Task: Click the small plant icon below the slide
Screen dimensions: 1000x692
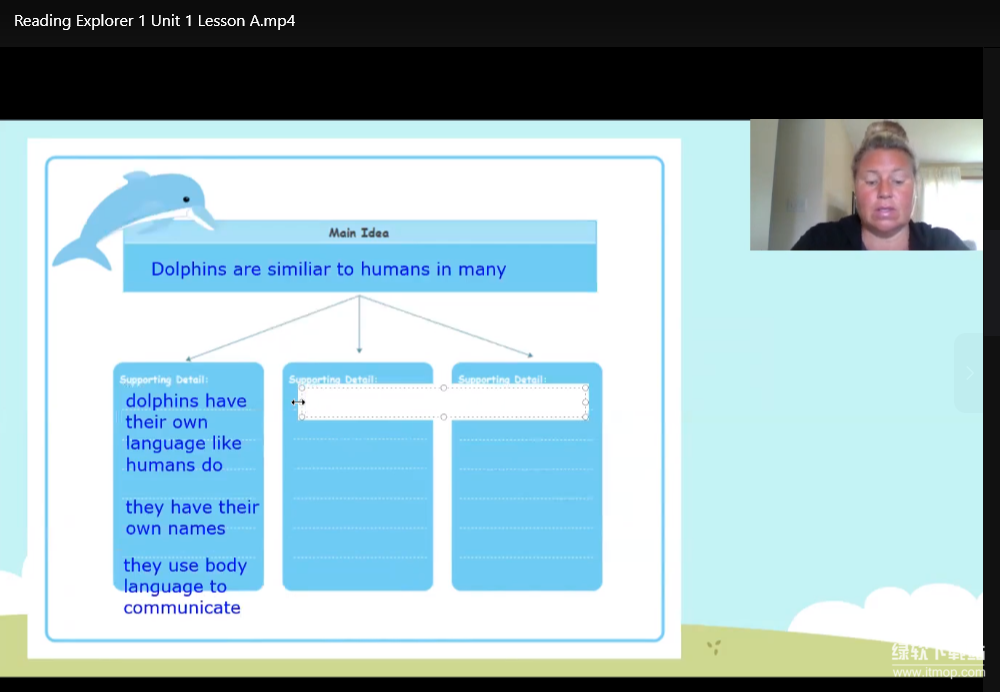Action: point(714,647)
